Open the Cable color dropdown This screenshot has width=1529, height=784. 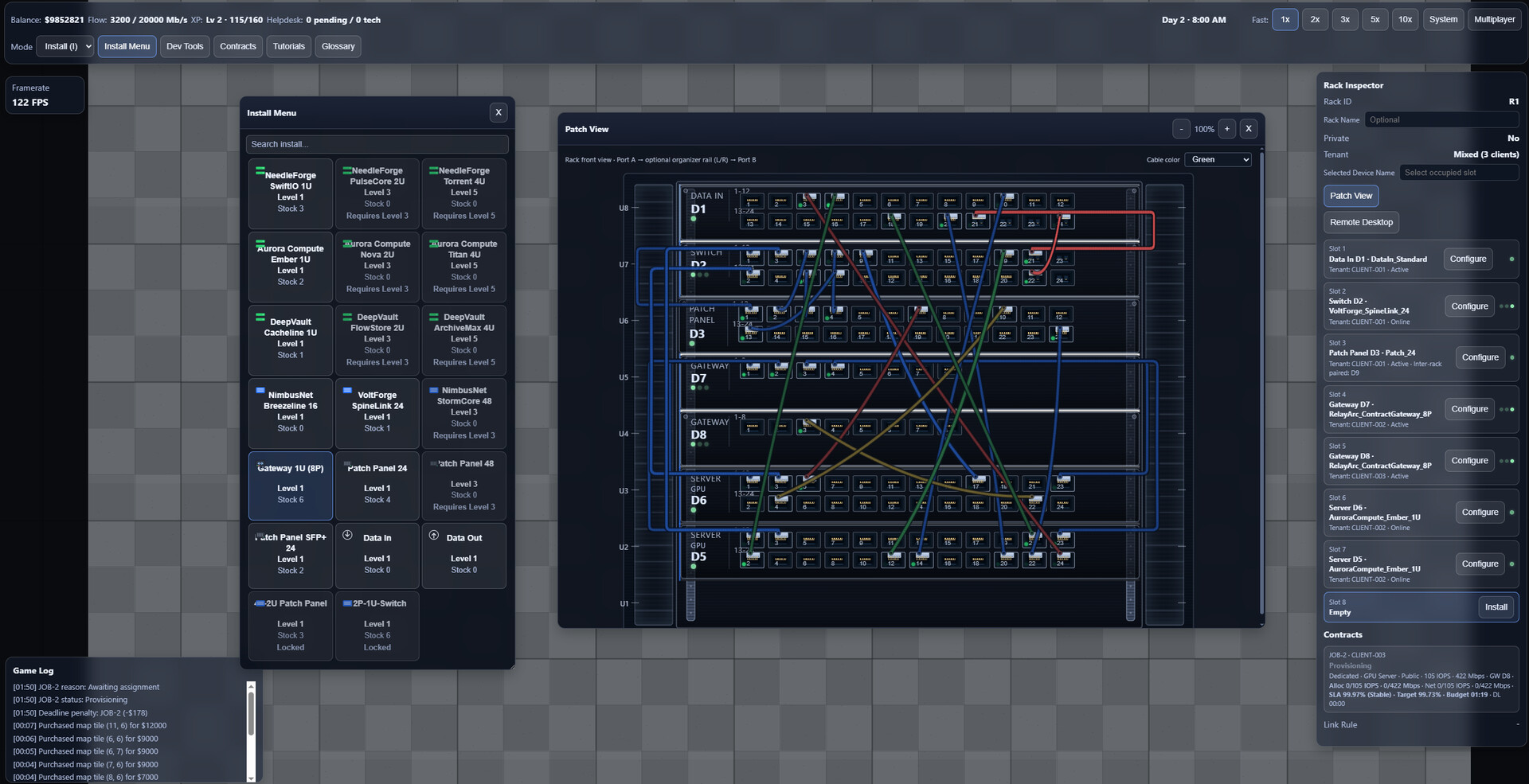tap(1218, 160)
